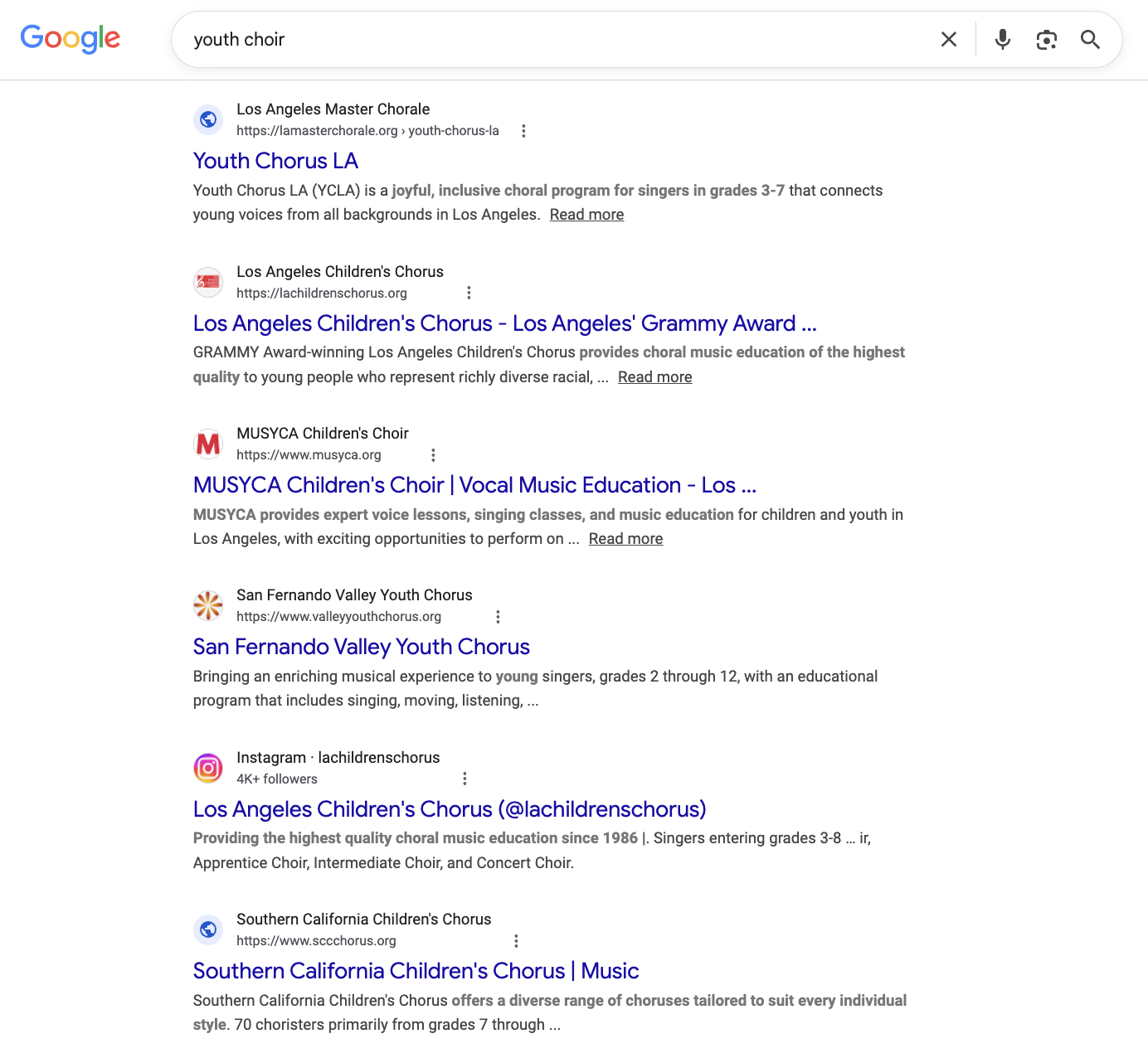This screenshot has width=1148, height=1058.
Task: Click 'Los Angeles Master Chorale' site name
Action: pos(333,109)
